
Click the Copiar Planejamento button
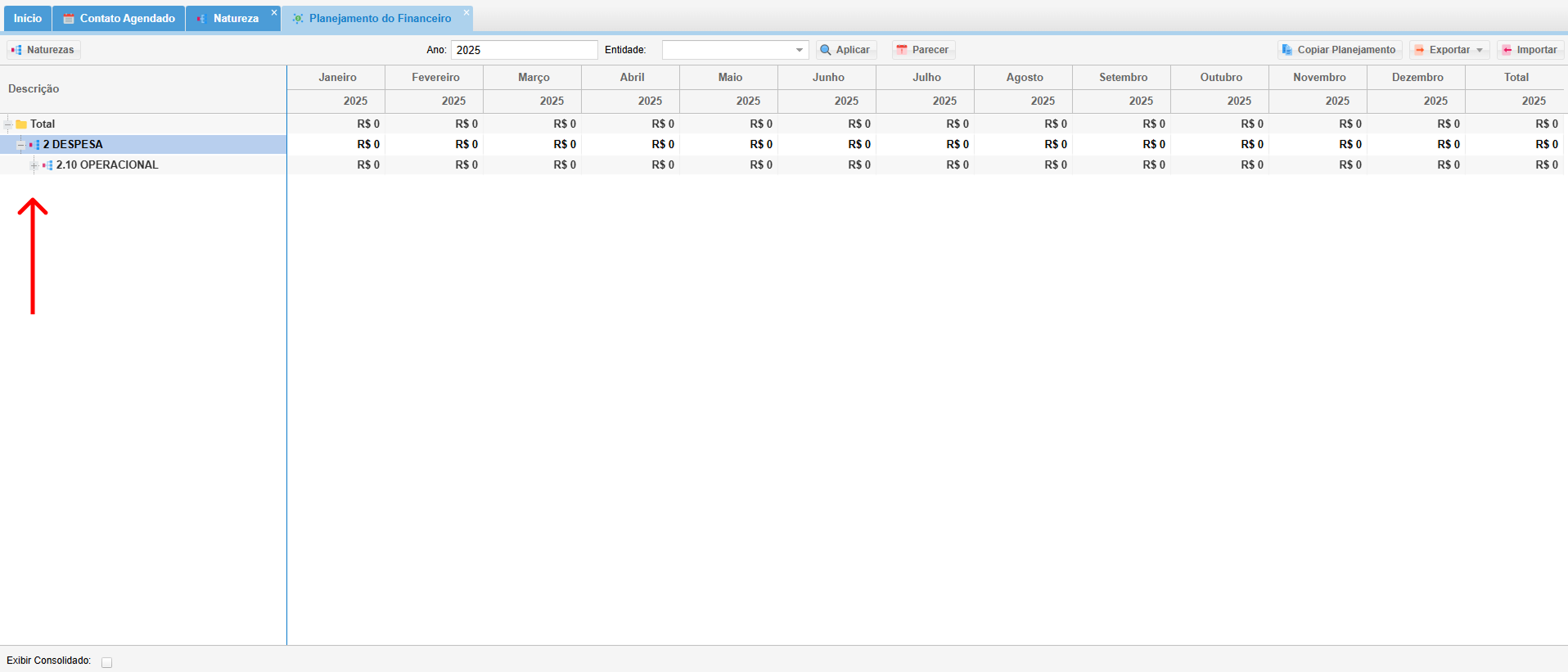[1340, 50]
